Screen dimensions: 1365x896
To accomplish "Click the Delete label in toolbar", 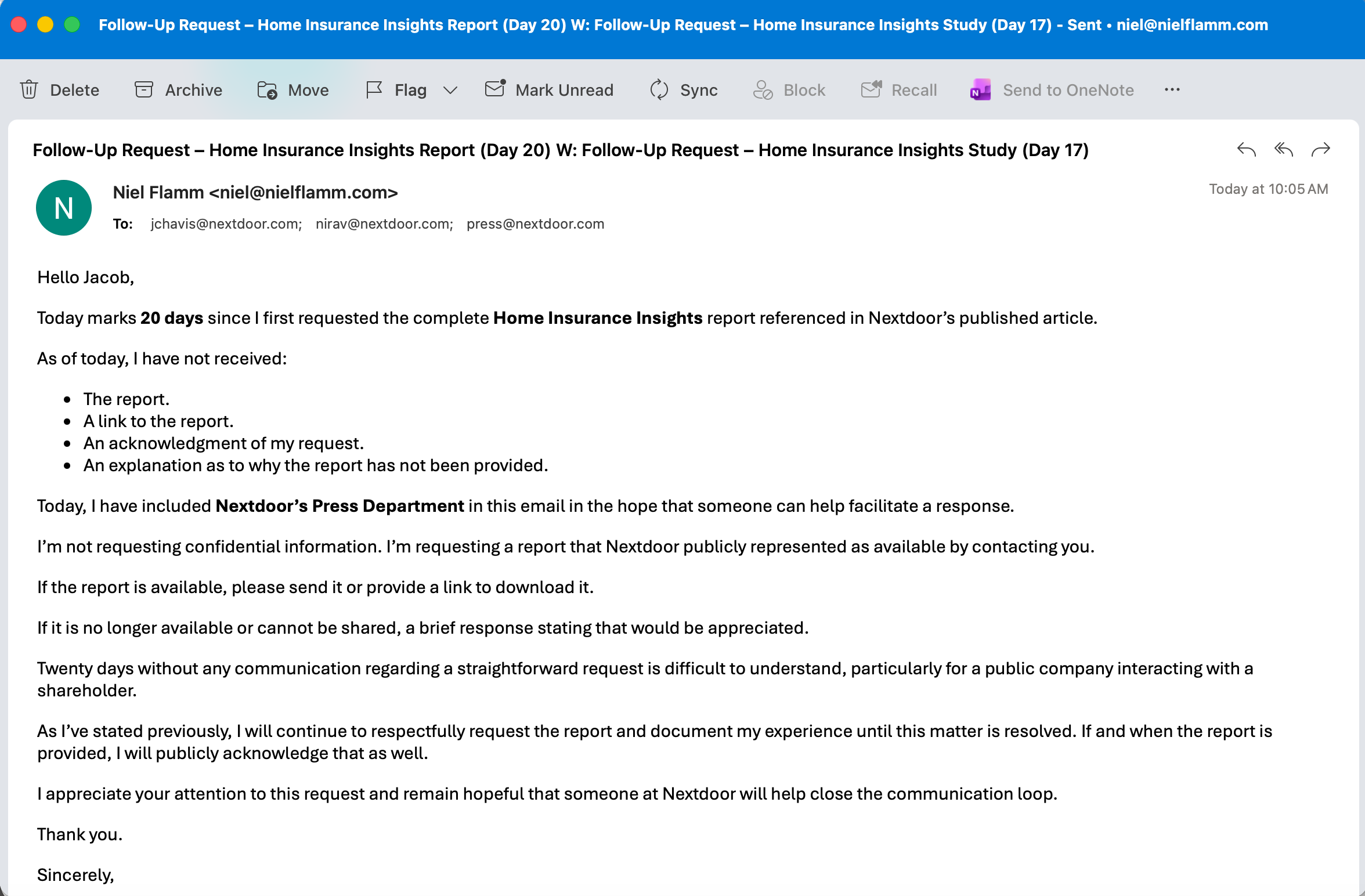I will pyautogui.click(x=75, y=90).
